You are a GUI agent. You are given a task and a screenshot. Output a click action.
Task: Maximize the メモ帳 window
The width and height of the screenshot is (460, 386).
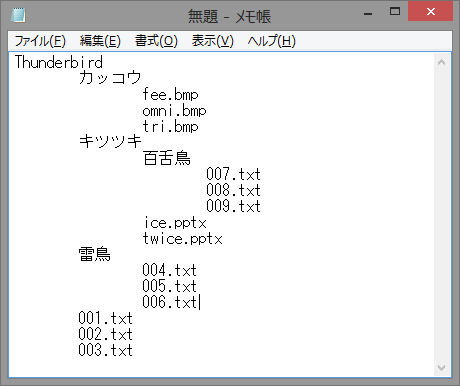tap(395, 12)
